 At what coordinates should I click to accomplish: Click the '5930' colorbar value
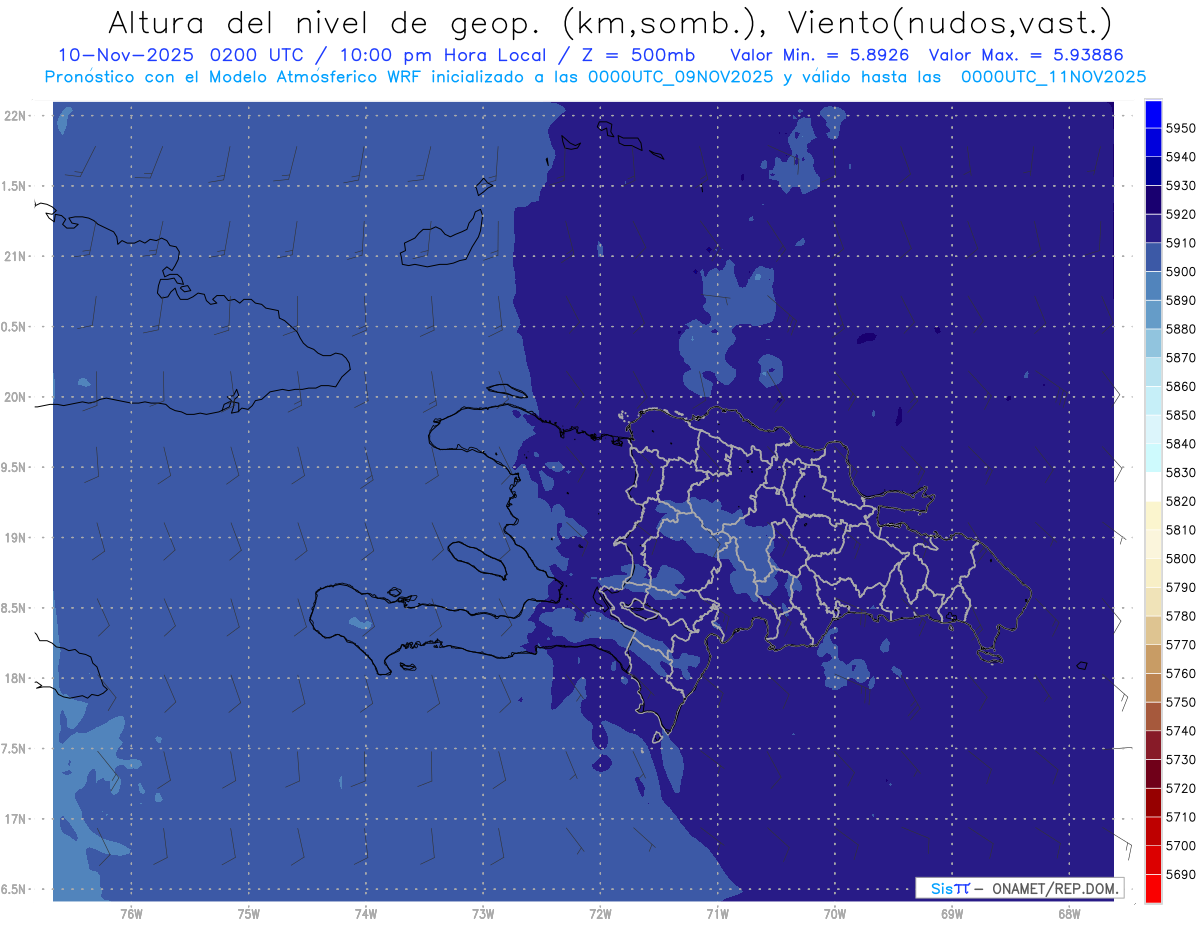(1180, 186)
